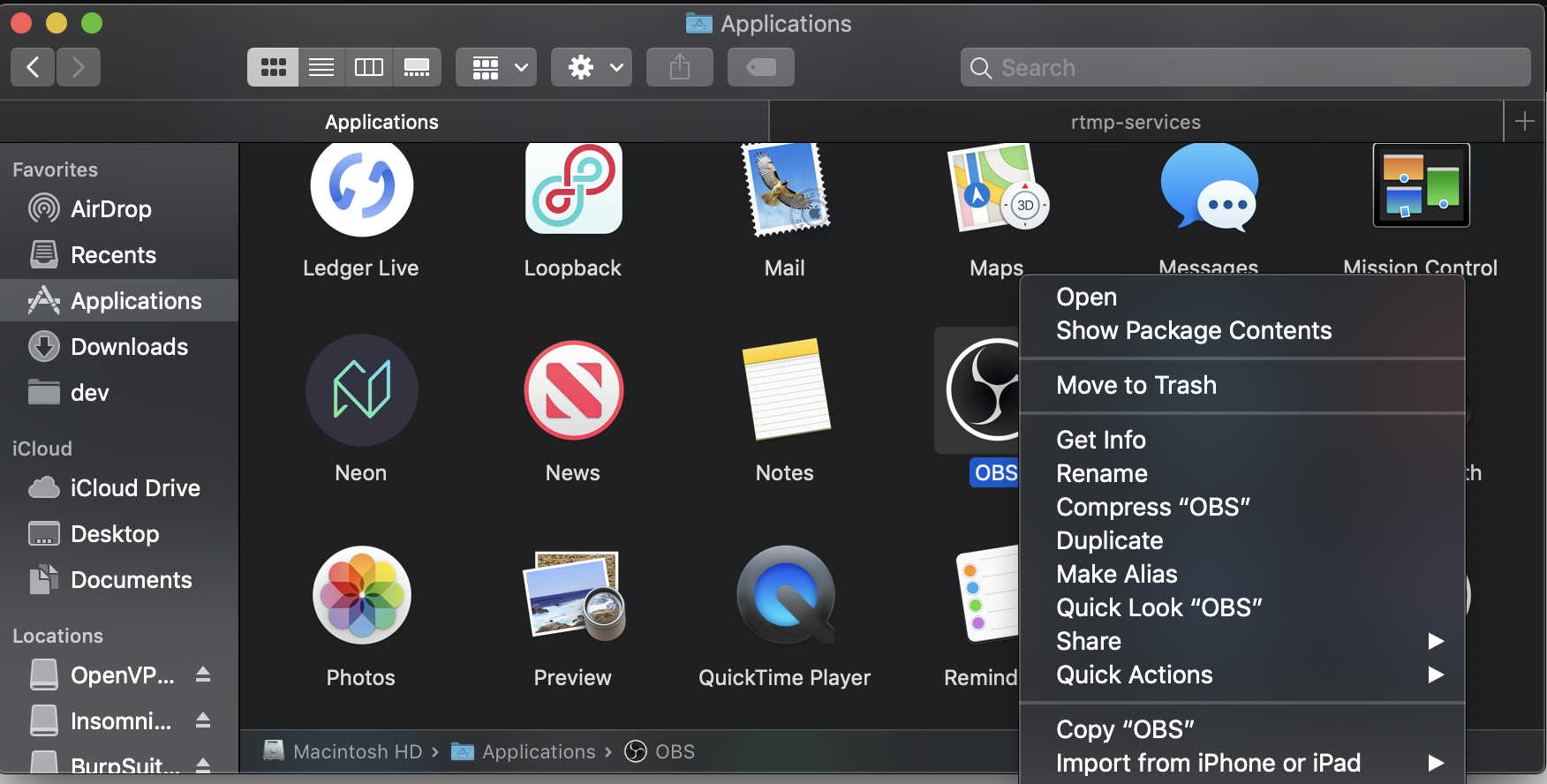Viewport: 1547px width, 784px height.
Task: Select the News app icon
Action: tap(573, 390)
